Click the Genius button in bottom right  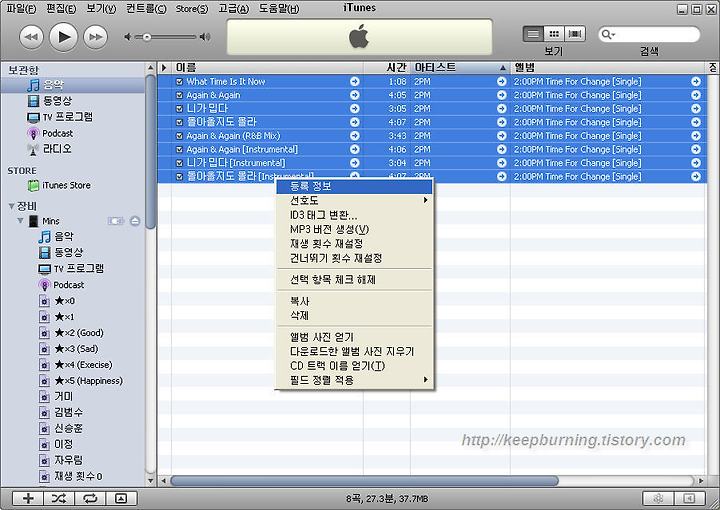pyautogui.click(x=658, y=499)
